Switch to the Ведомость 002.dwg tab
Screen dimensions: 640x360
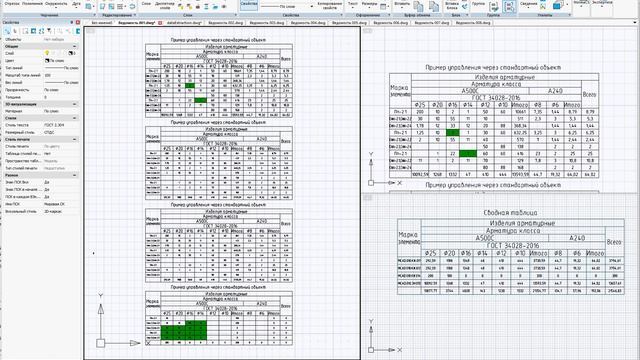[x=225, y=23]
